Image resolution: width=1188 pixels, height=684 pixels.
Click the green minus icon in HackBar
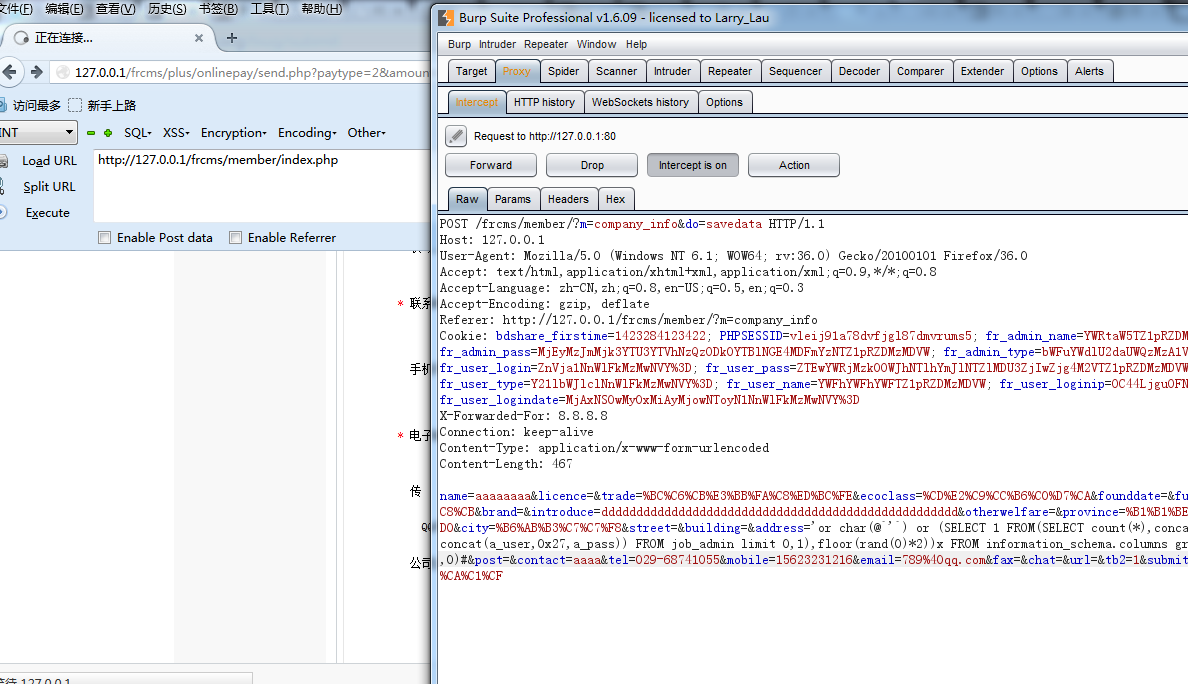(x=91, y=133)
